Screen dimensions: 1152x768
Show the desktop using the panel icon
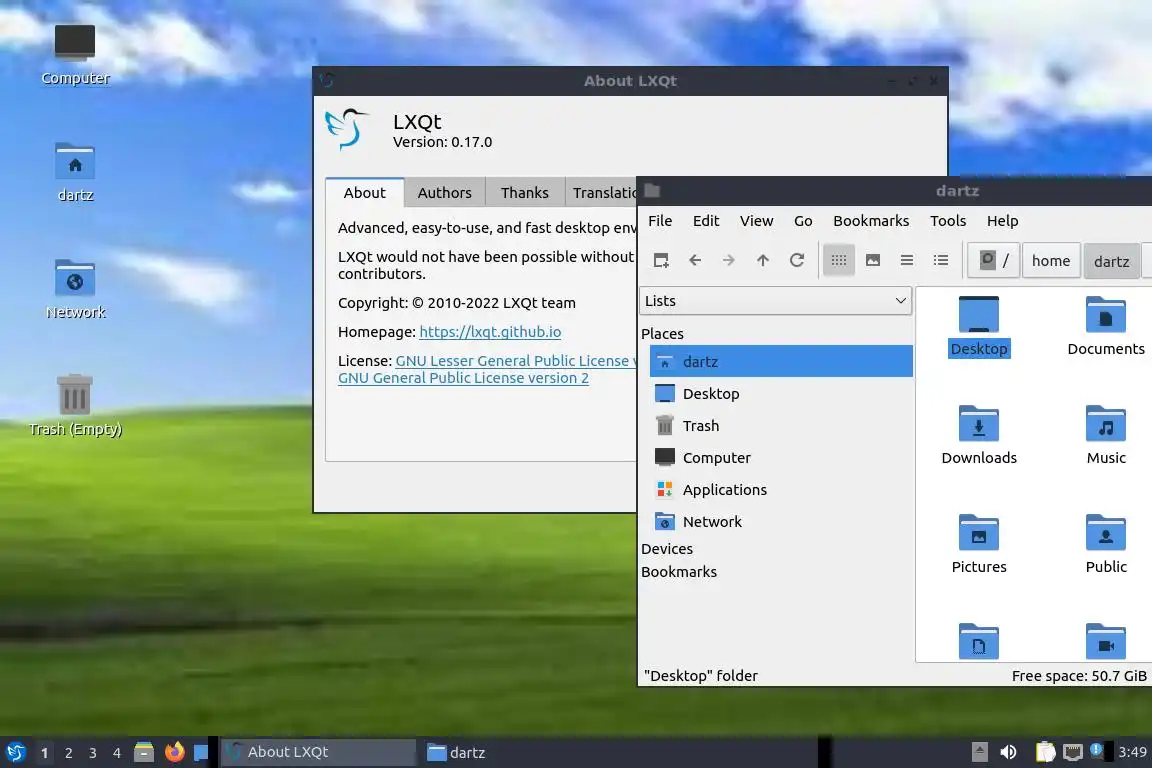[201, 752]
